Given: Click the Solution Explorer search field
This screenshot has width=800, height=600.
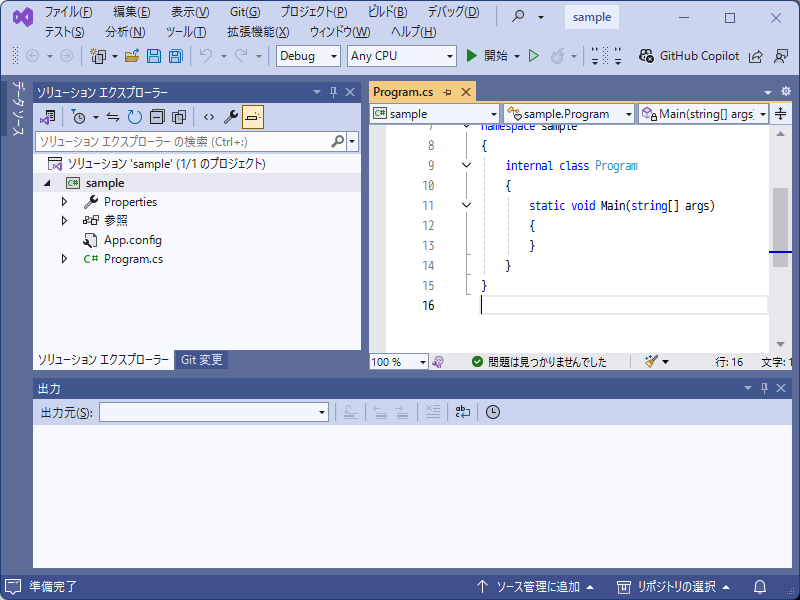Looking at the screenshot, I should pyautogui.click(x=185, y=142).
